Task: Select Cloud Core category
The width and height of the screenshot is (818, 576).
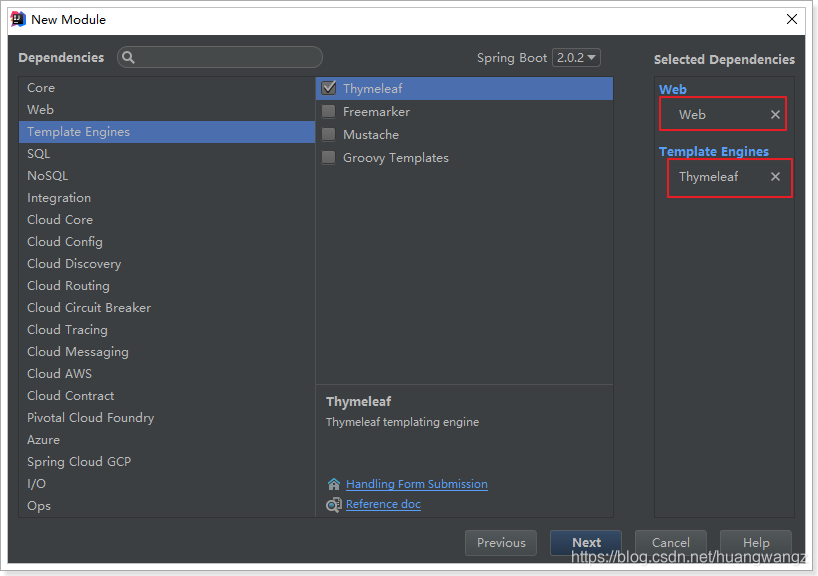Action: pyautogui.click(x=167, y=220)
